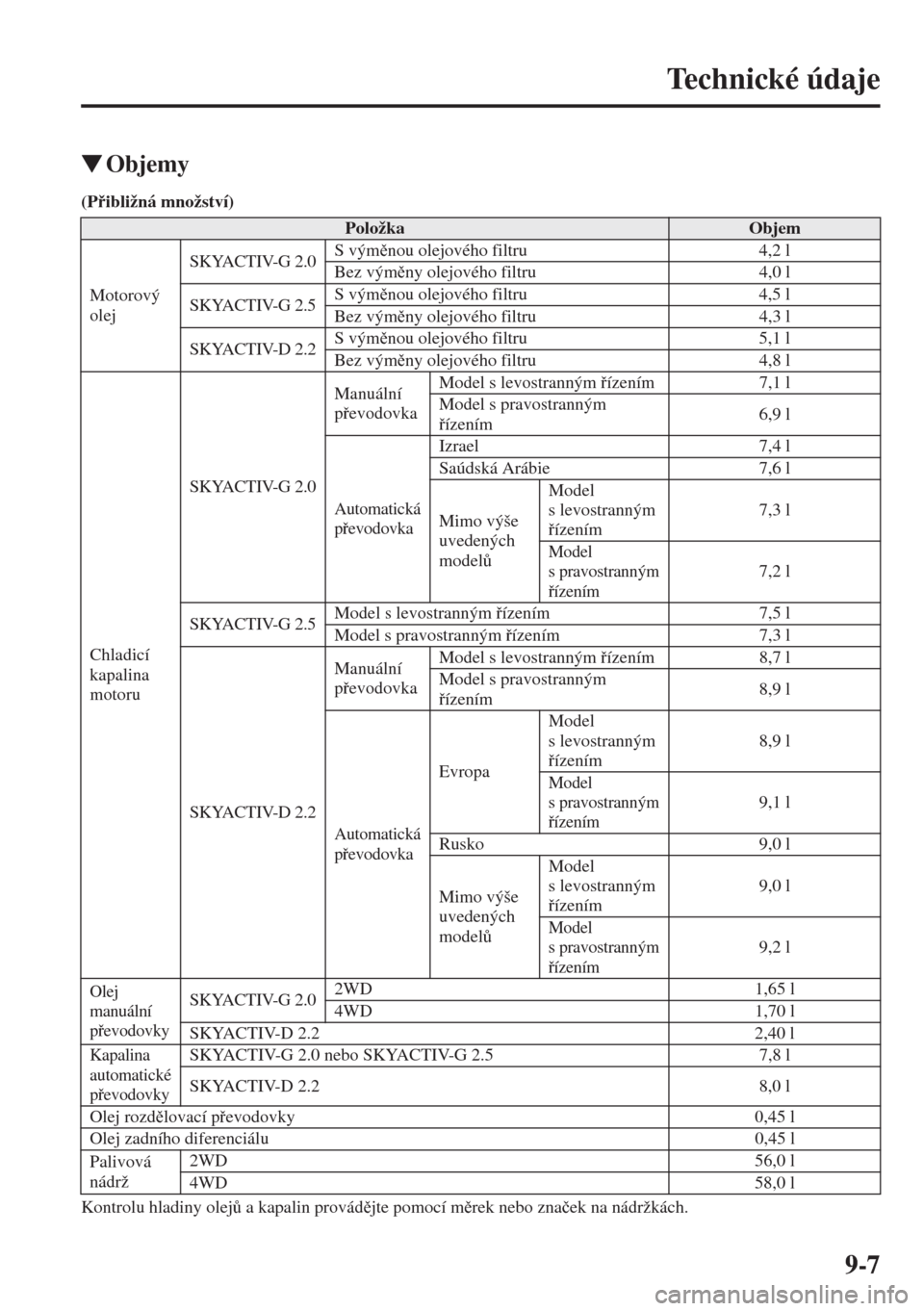The width and height of the screenshot is (924, 1311).
Task: Select the "9,1 l" volume cell
Action: [x=774, y=803]
